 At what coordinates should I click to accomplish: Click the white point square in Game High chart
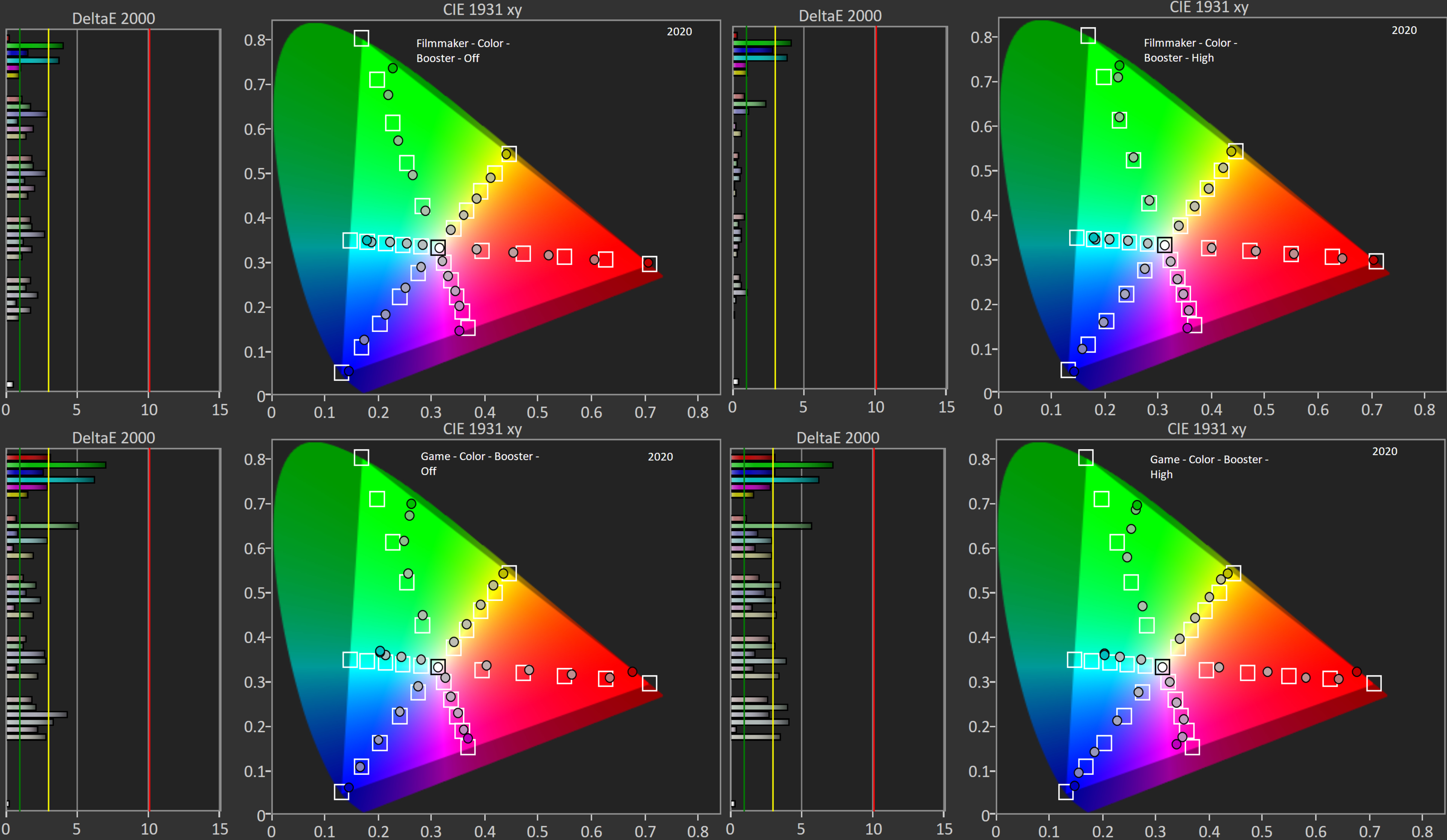pyautogui.click(x=1162, y=667)
